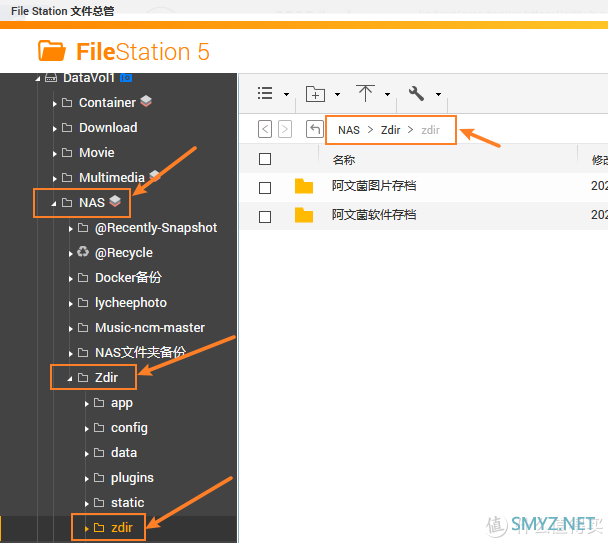
Task: Select DataVol1 volume in the tree
Action: tap(89, 78)
